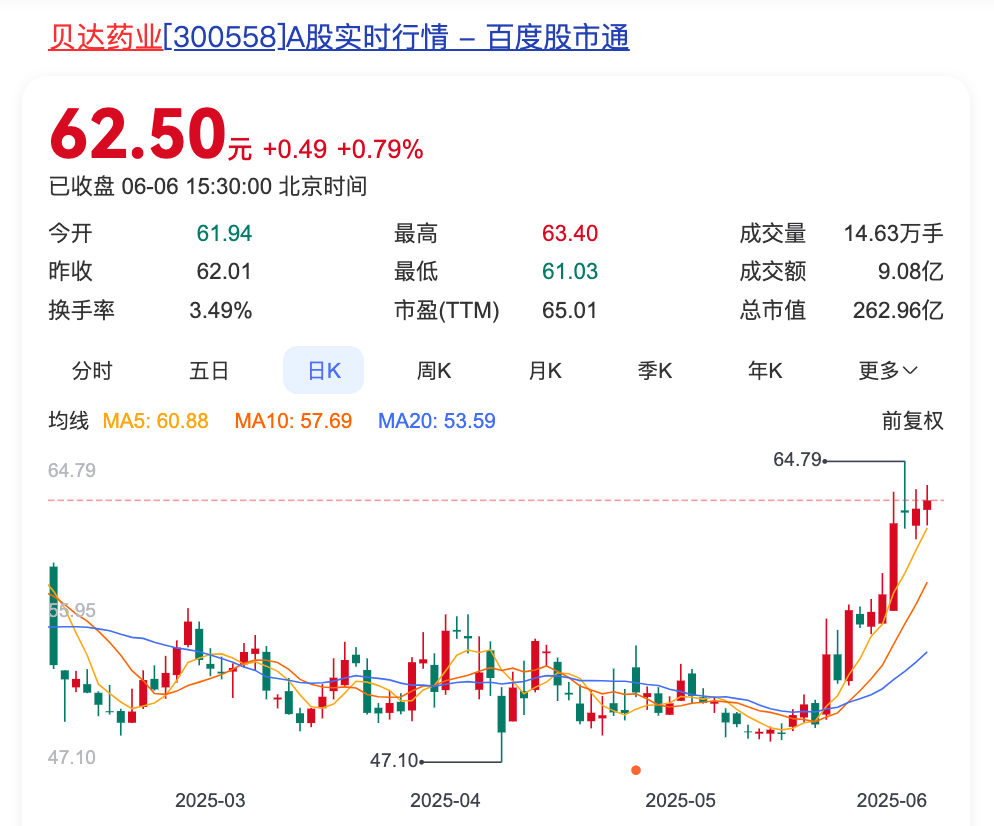Click the 市盈(TTM) value 65.01
This screenshot has height=826, width=994.
(569, 311)
